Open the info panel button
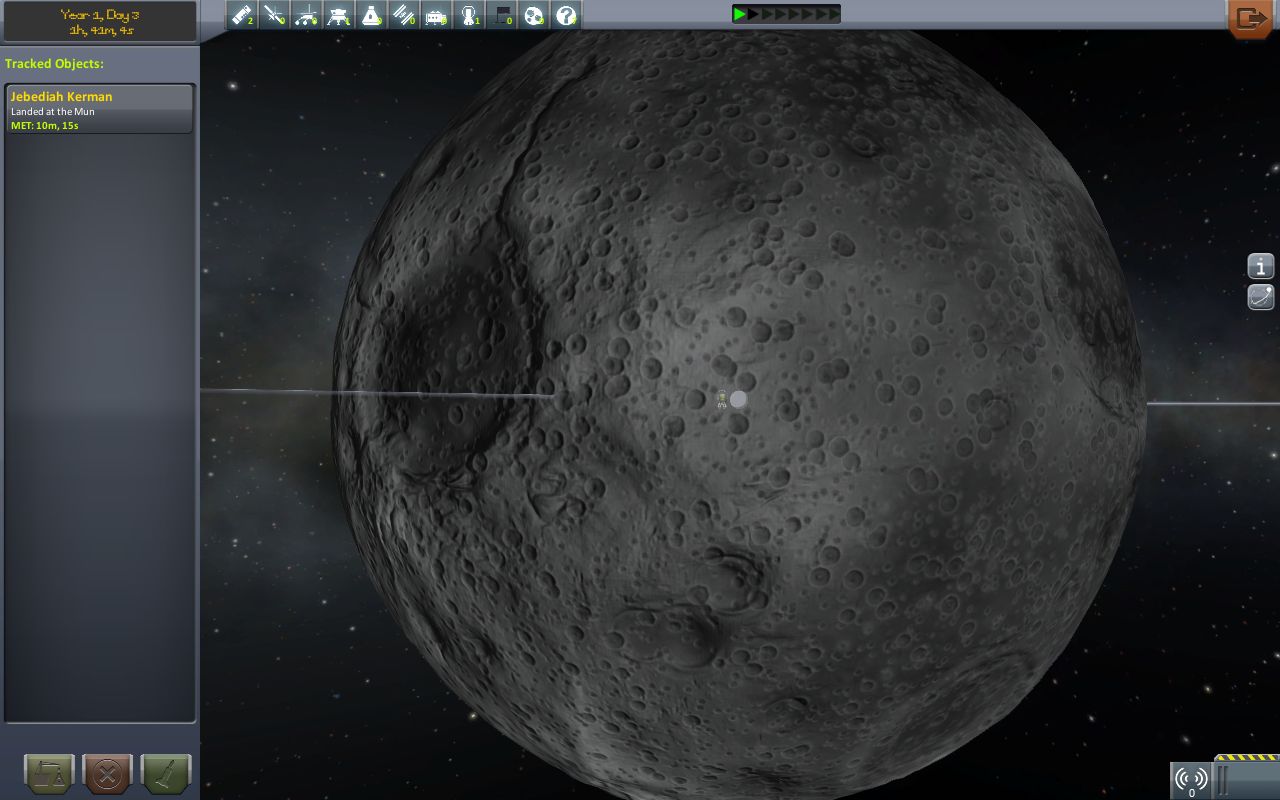 tap(1261, 266)
